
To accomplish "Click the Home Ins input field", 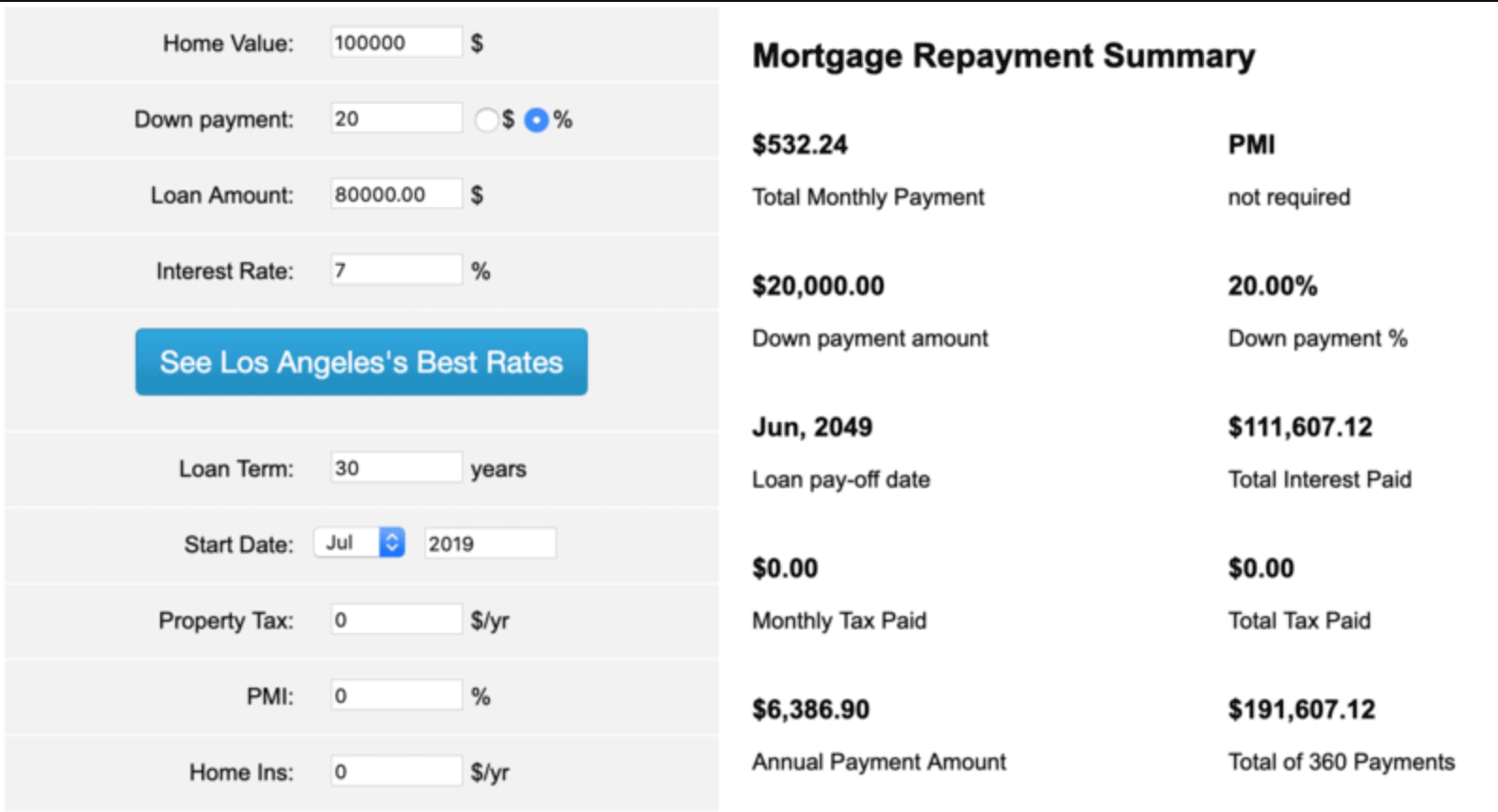I will (396, 771).
